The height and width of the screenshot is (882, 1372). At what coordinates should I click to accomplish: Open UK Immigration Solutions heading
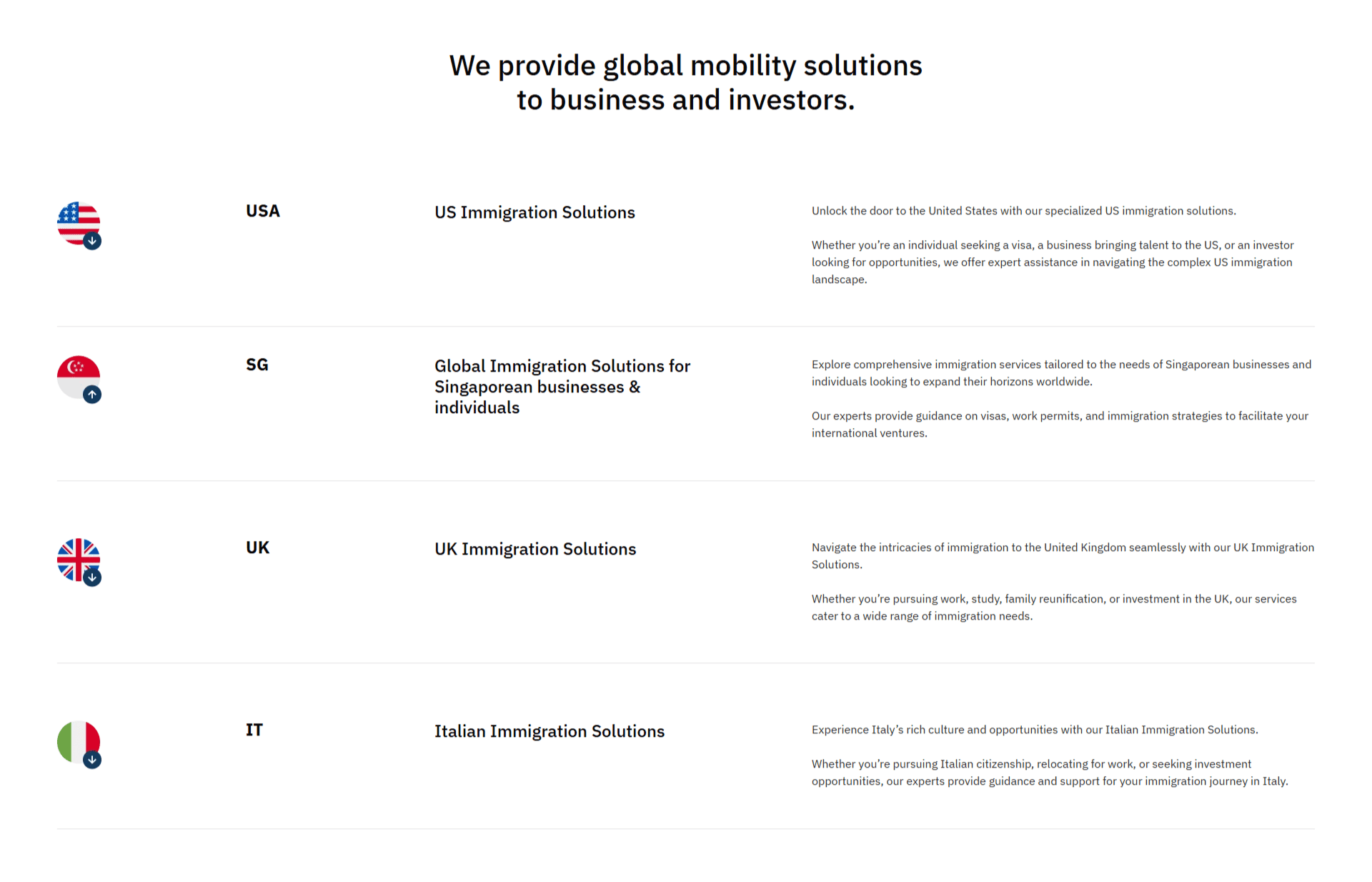tap(535, 550)
